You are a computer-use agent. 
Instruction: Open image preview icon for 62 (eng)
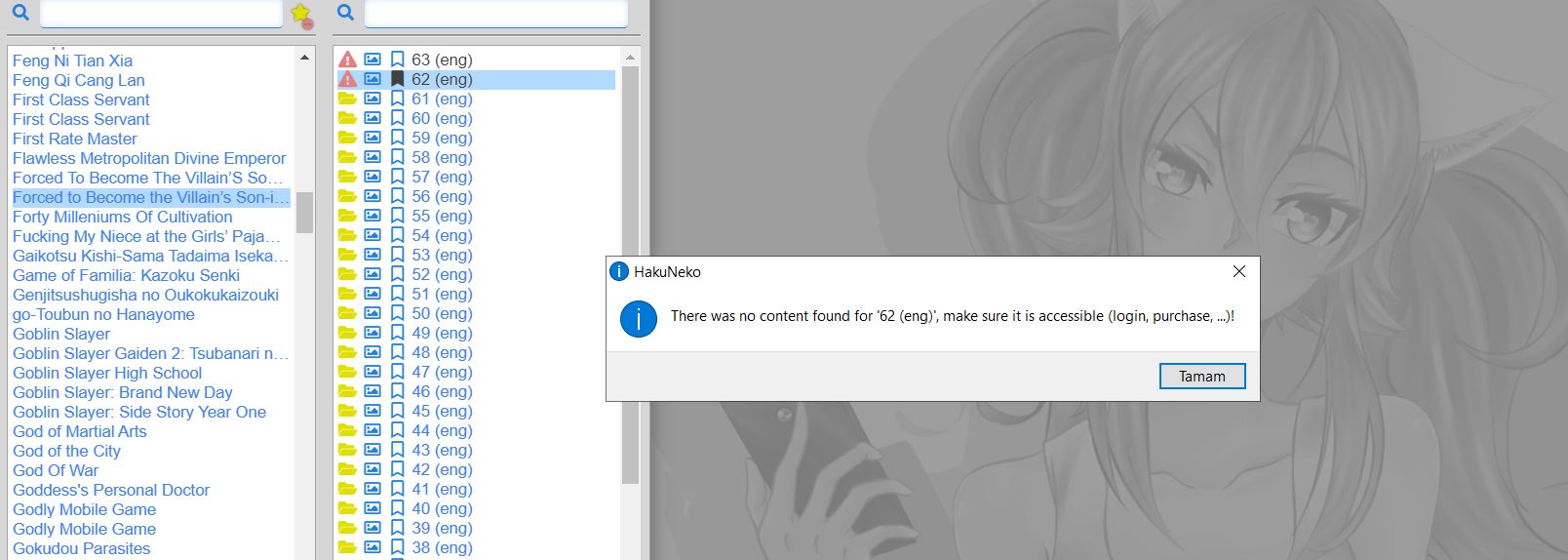click(x=372, y=79)
